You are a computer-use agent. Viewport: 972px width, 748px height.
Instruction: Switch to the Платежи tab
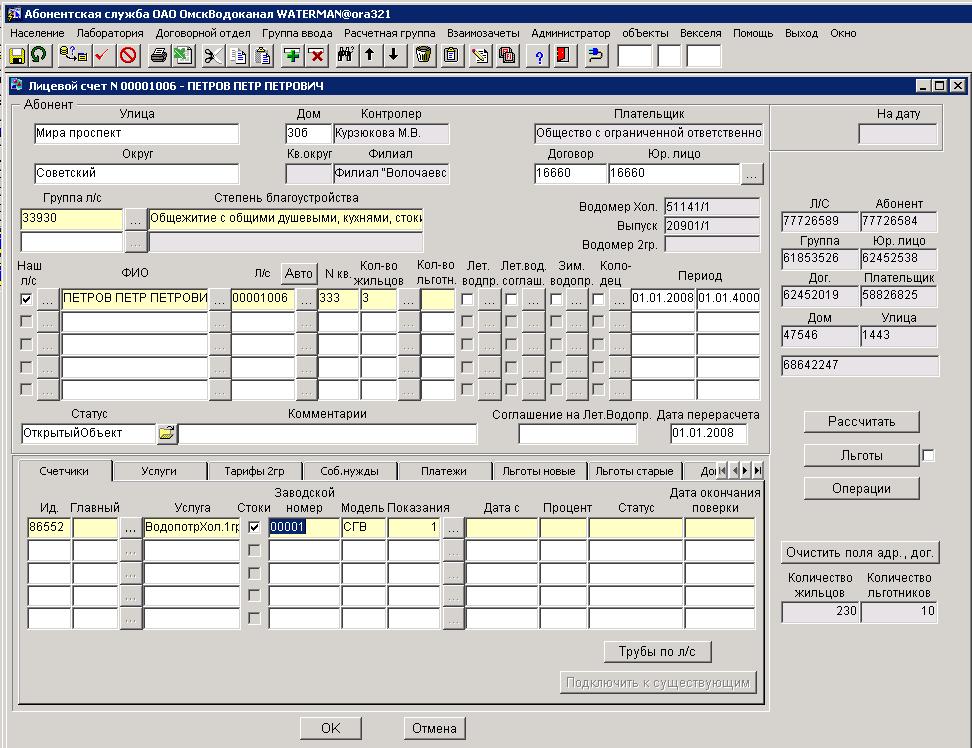point(443,471)
